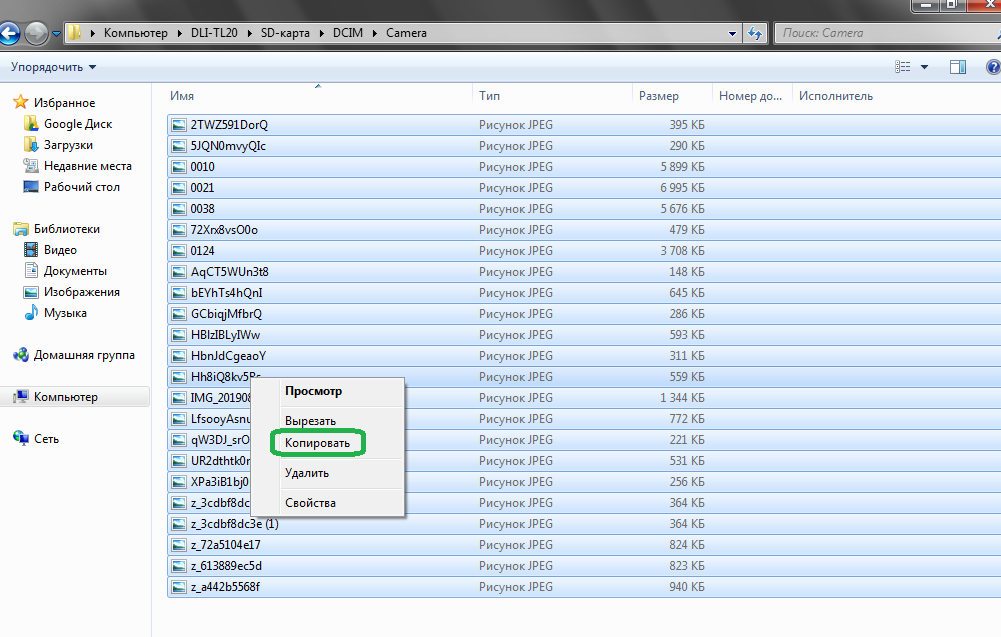This screenshot has height=637, width=1001.
Task: Toggle the preview pane button
Action: click(x=957, y=67)
